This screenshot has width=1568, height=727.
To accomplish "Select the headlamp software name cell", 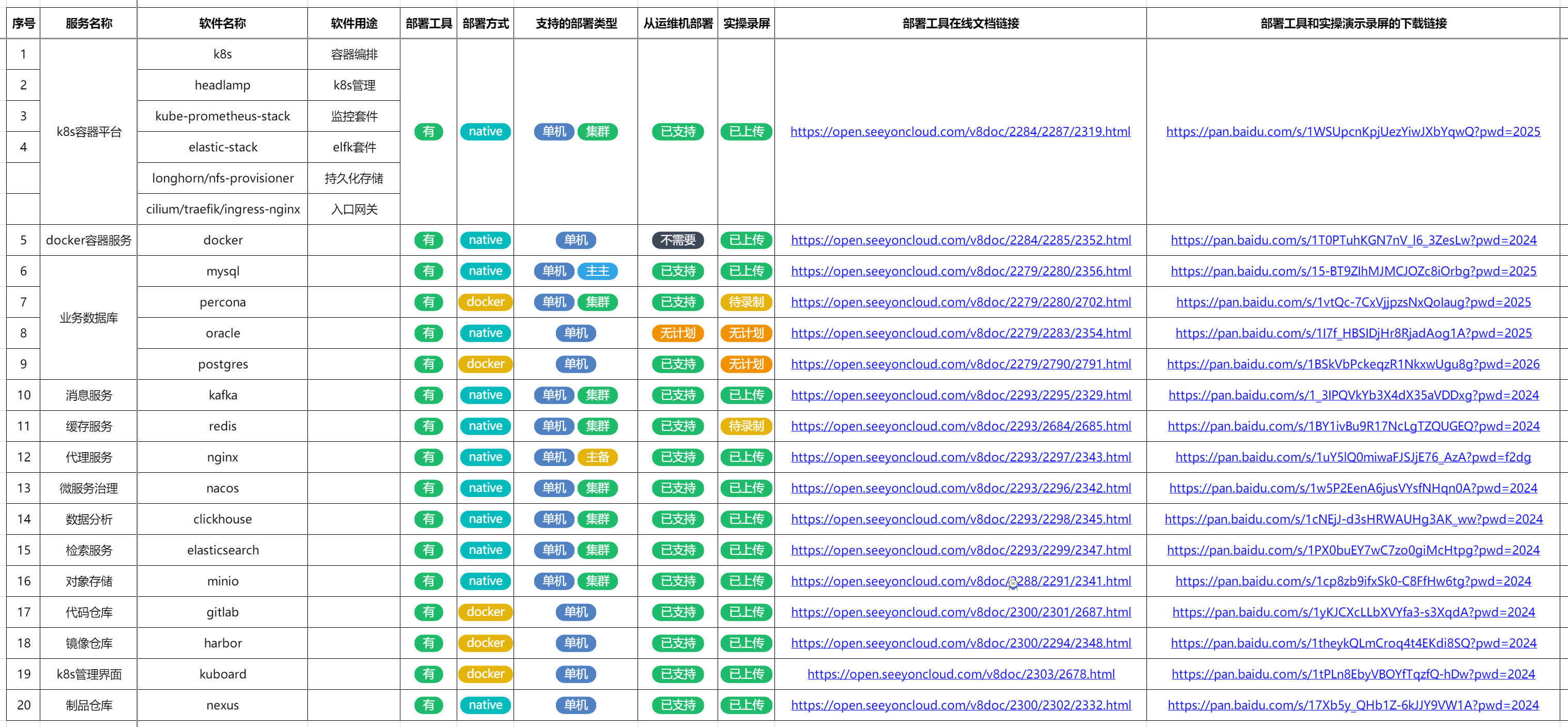I will point(223,85).
